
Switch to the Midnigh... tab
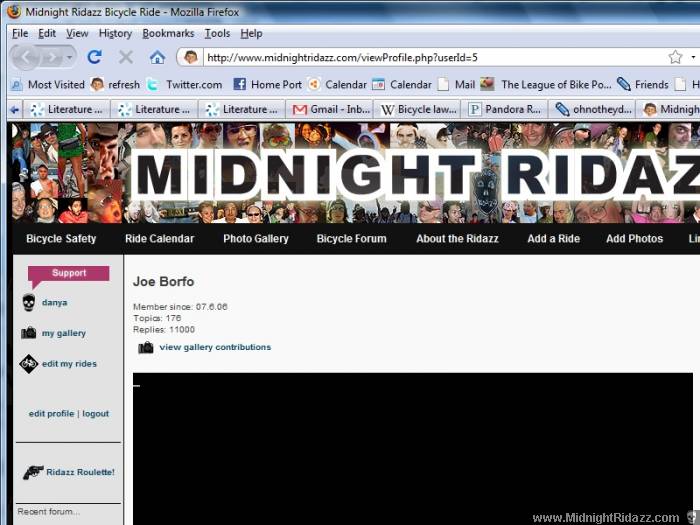(669, 109)
